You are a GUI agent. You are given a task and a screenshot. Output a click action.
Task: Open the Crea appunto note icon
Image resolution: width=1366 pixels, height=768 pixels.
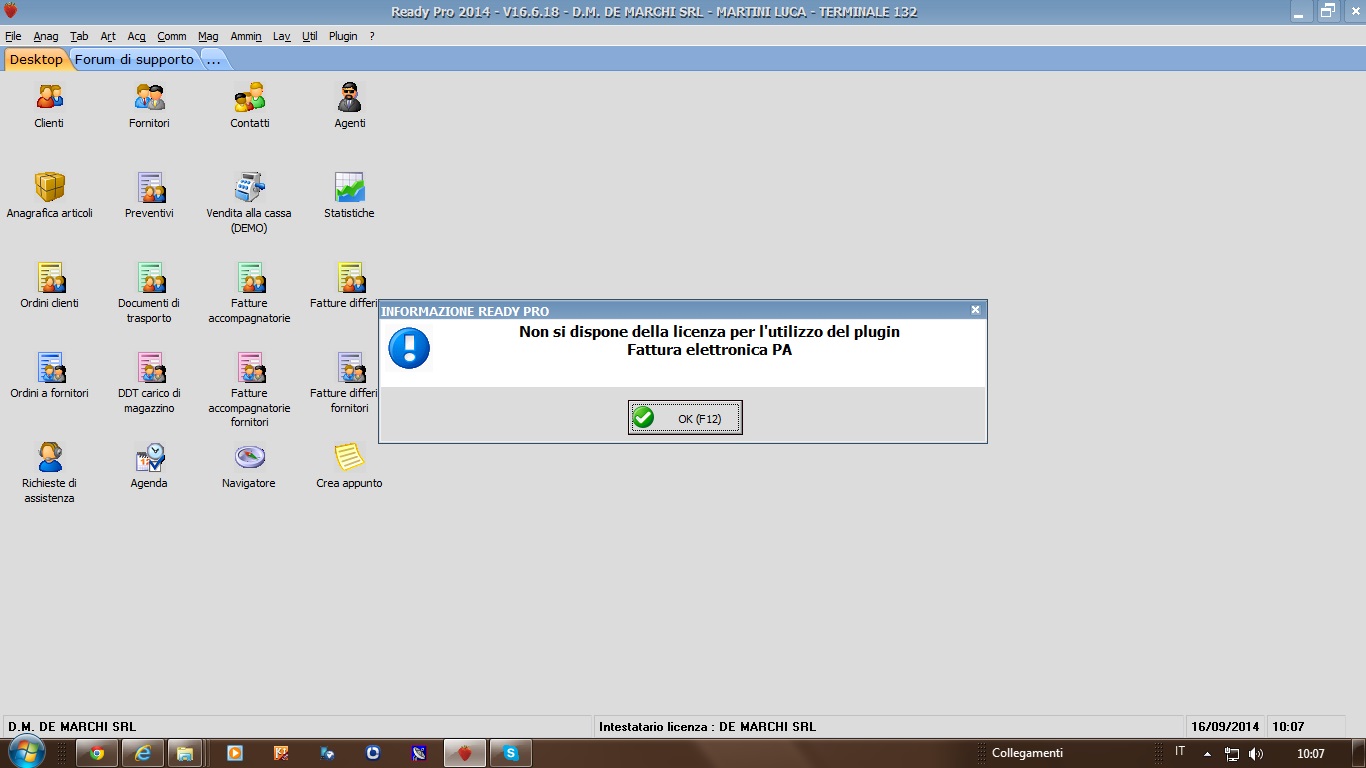point(349,457)
